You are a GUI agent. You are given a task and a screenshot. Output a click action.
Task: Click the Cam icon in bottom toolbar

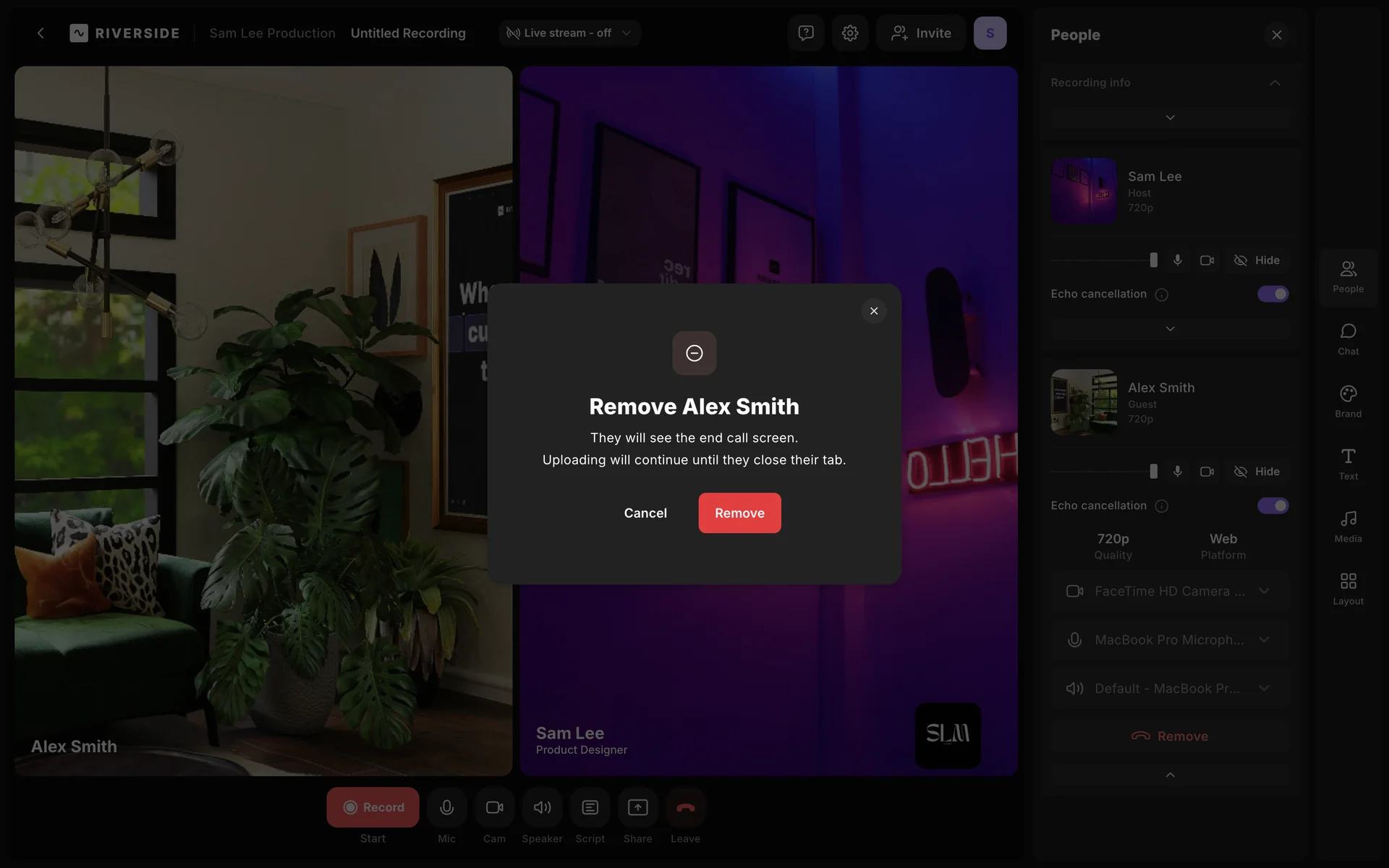pyautogui.click(x=494, y=807)
